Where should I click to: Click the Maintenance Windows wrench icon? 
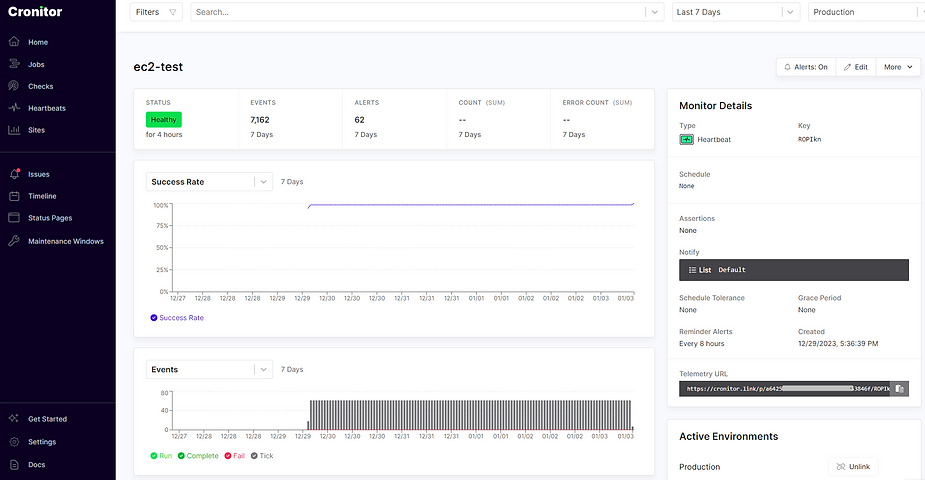pyautogui.click(x=14, y=241)
